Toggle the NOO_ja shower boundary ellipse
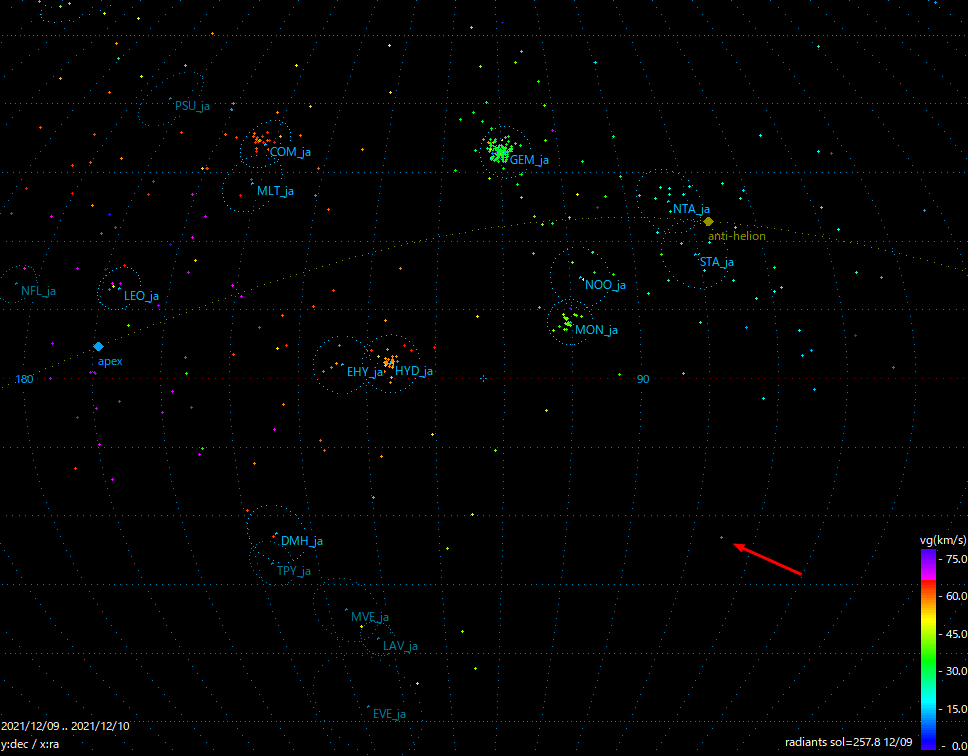This screenshot has width=968, height=756. 582,277
